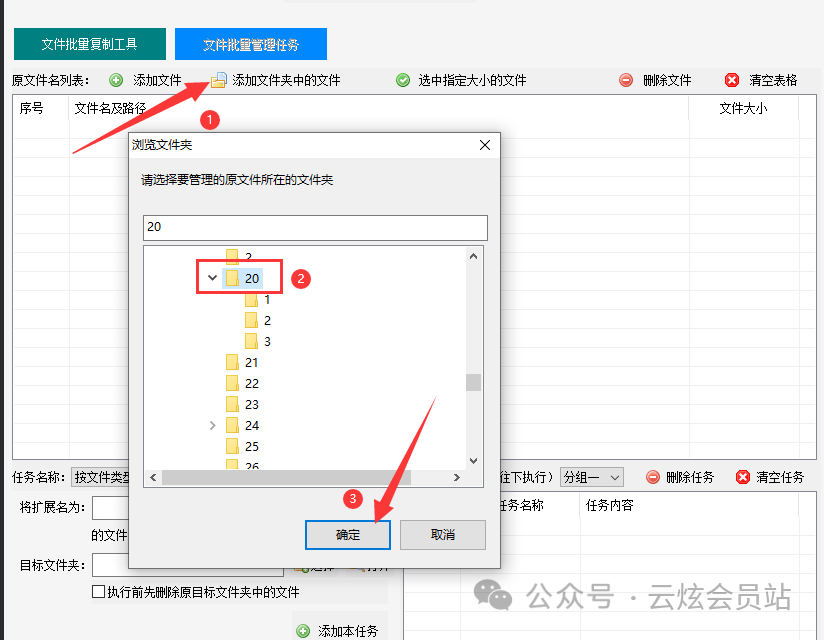The width and height of the screenshot is (824, 640).
Task: Click the scroll-up arrow in folder tree
Action: point(473,256)
